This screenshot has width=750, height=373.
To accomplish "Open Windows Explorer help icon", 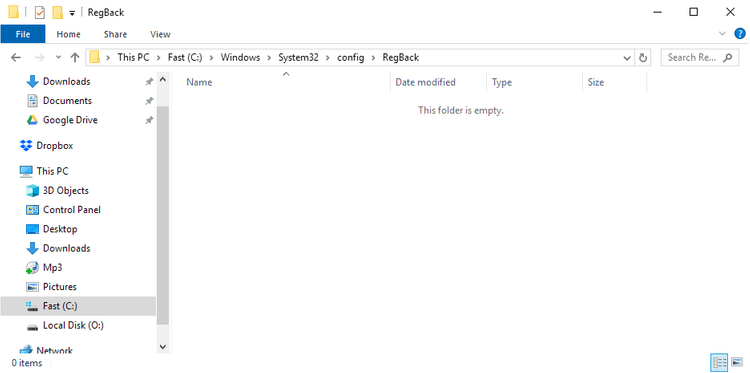I will 739,33.
